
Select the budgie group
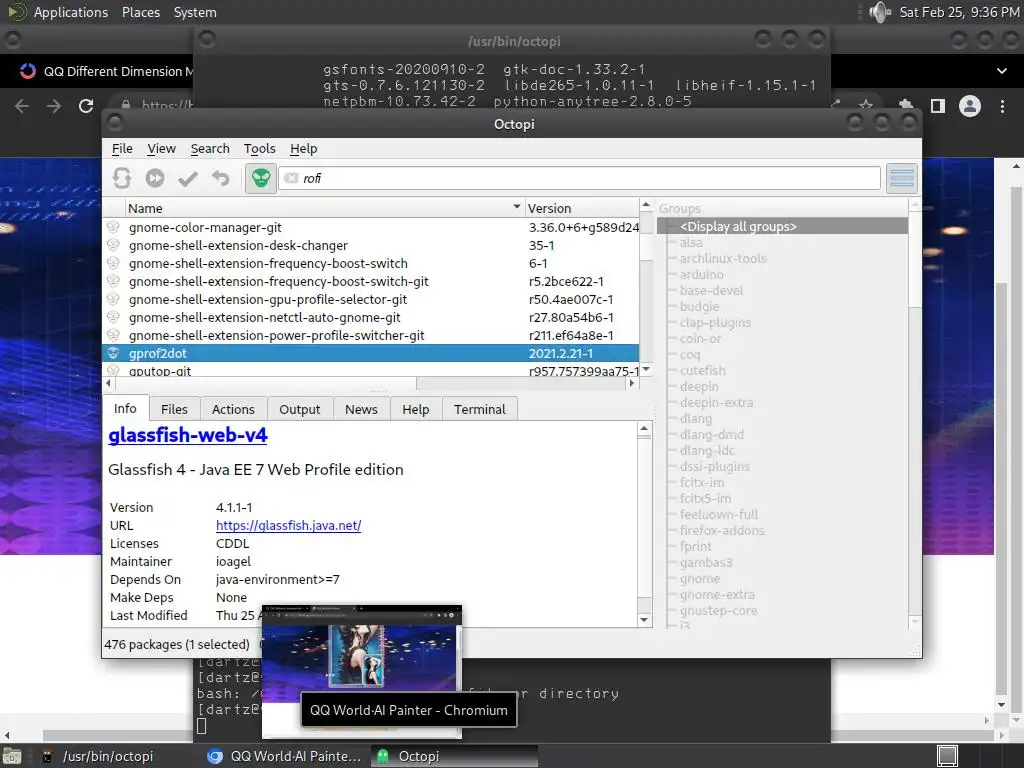tap(699, 306)
